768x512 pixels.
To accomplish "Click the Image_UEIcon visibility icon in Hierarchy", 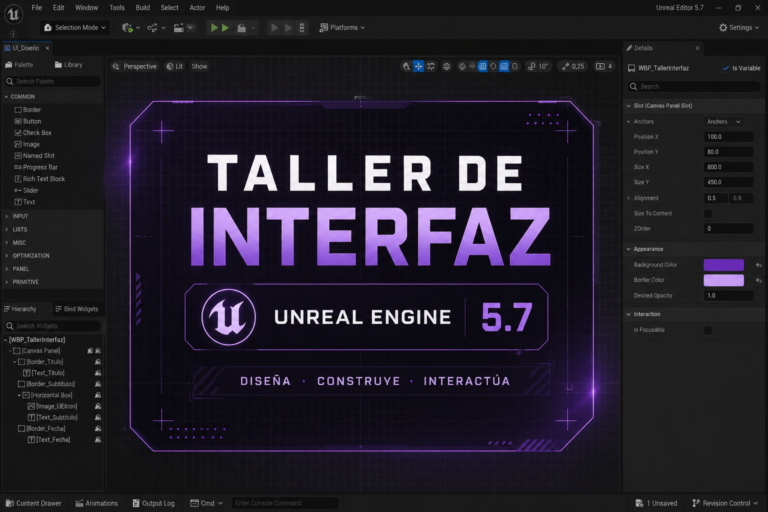I will 98,406.
